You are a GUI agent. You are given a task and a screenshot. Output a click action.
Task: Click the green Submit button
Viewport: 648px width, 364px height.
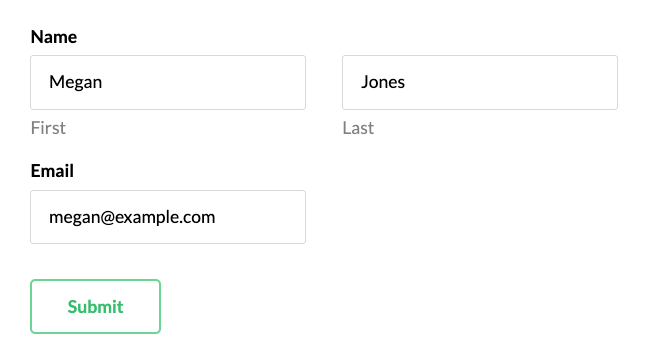coord(95,307)
